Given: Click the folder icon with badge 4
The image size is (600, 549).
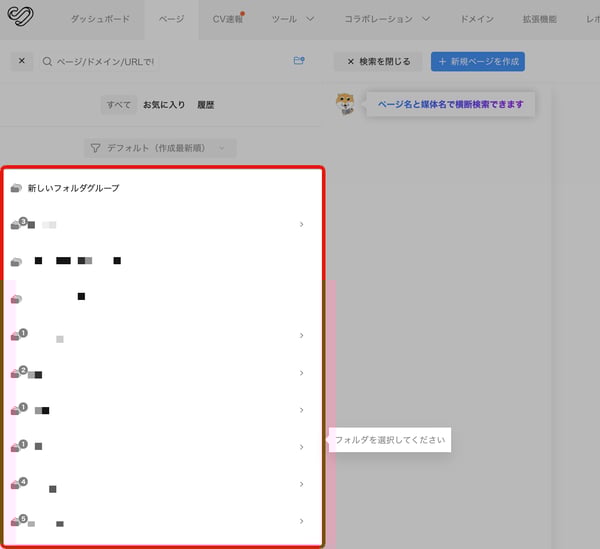Looking at the screenshot, I should point(16,485).
